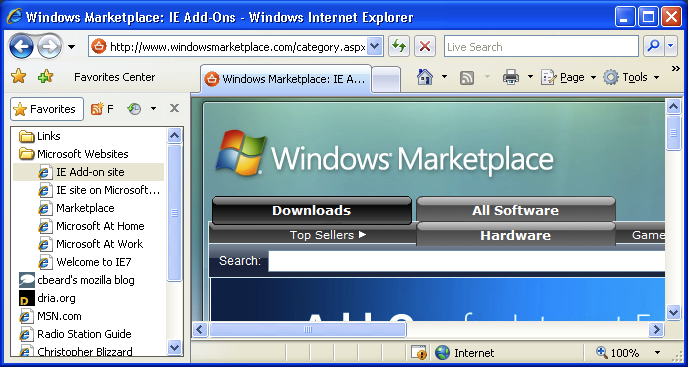The width and height of the screenshot is (689, 368).
Task: Click the favorites list scroll down arrow
Action: (174, 348)
